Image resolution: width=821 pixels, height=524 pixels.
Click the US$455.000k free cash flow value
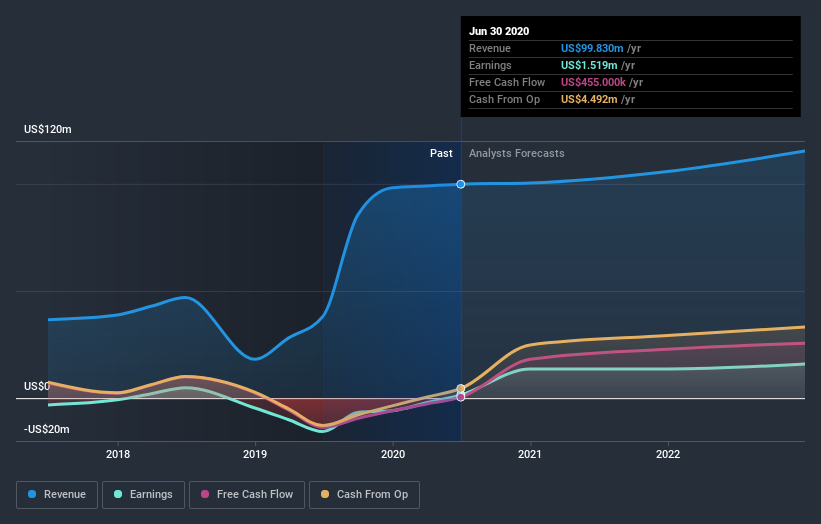pos(593,82)
